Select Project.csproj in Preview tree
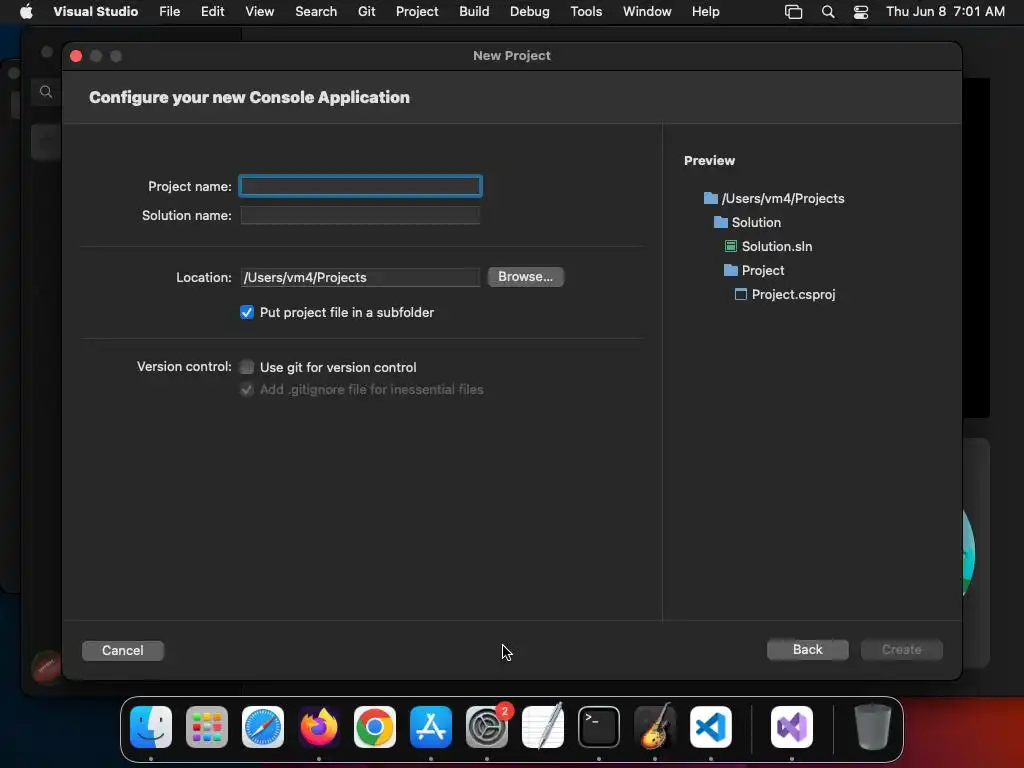 tap(785, 295)
